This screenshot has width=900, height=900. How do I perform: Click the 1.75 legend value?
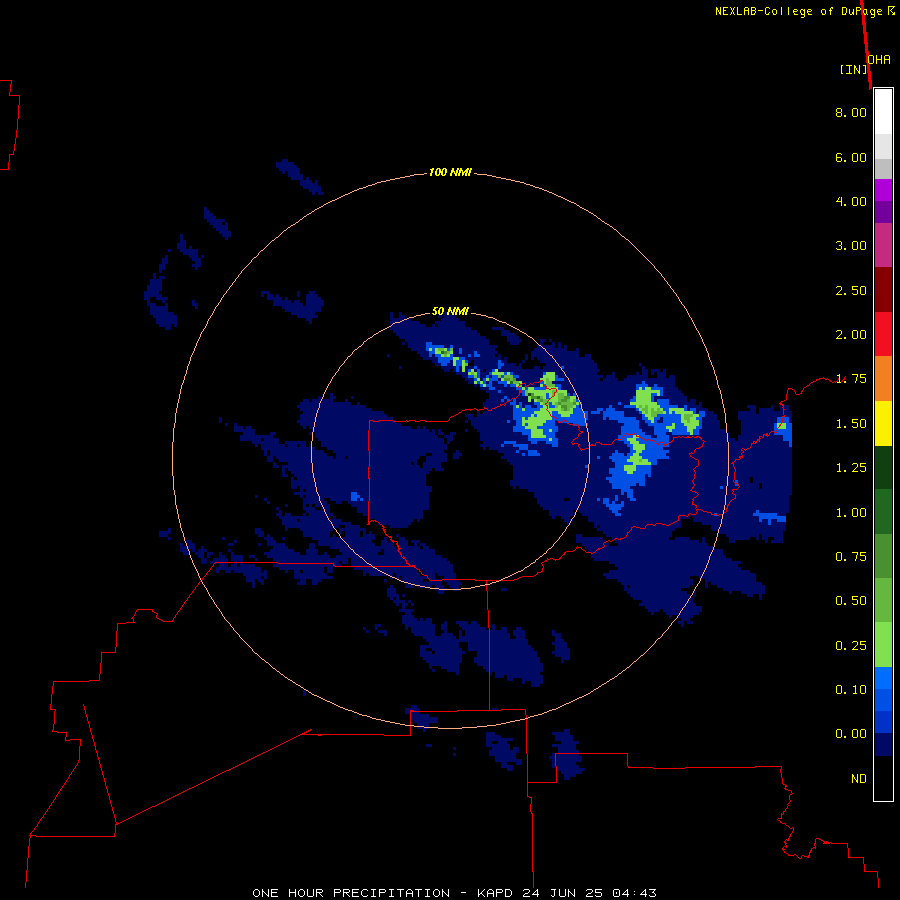coord(851,379)
